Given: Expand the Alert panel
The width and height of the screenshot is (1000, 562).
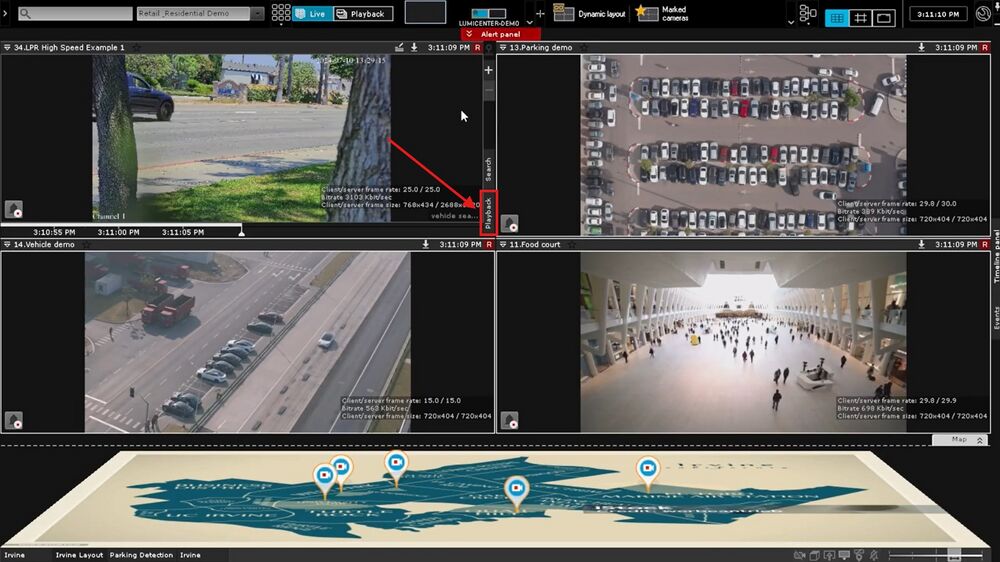Looking at the screenshot, I should tap(500, 34).
